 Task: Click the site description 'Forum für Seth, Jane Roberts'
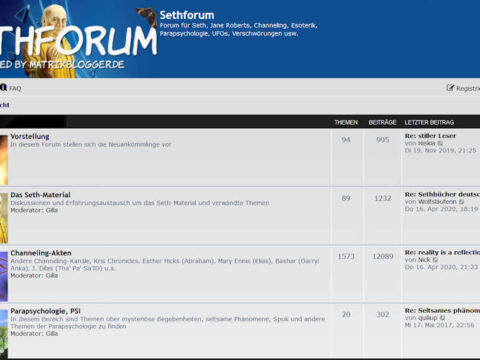(x=238, y=29)
